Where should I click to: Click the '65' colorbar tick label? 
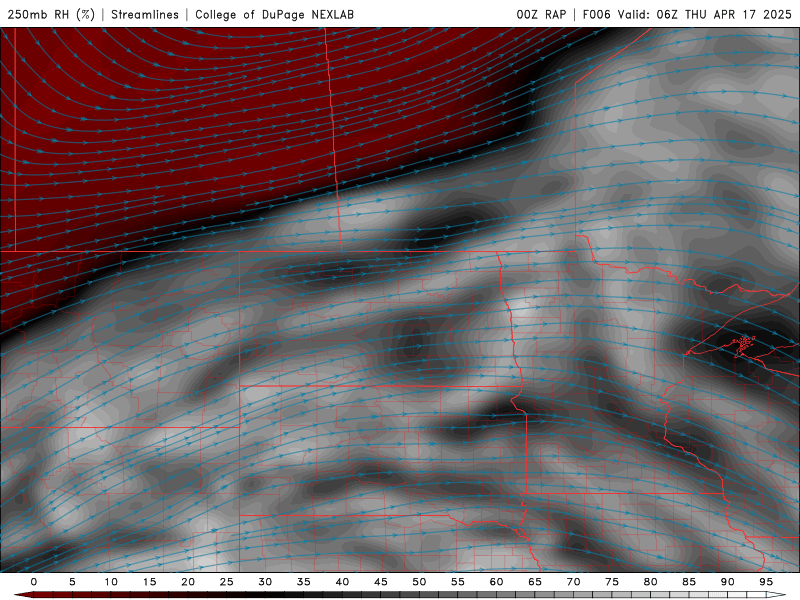tap(535, 582)
